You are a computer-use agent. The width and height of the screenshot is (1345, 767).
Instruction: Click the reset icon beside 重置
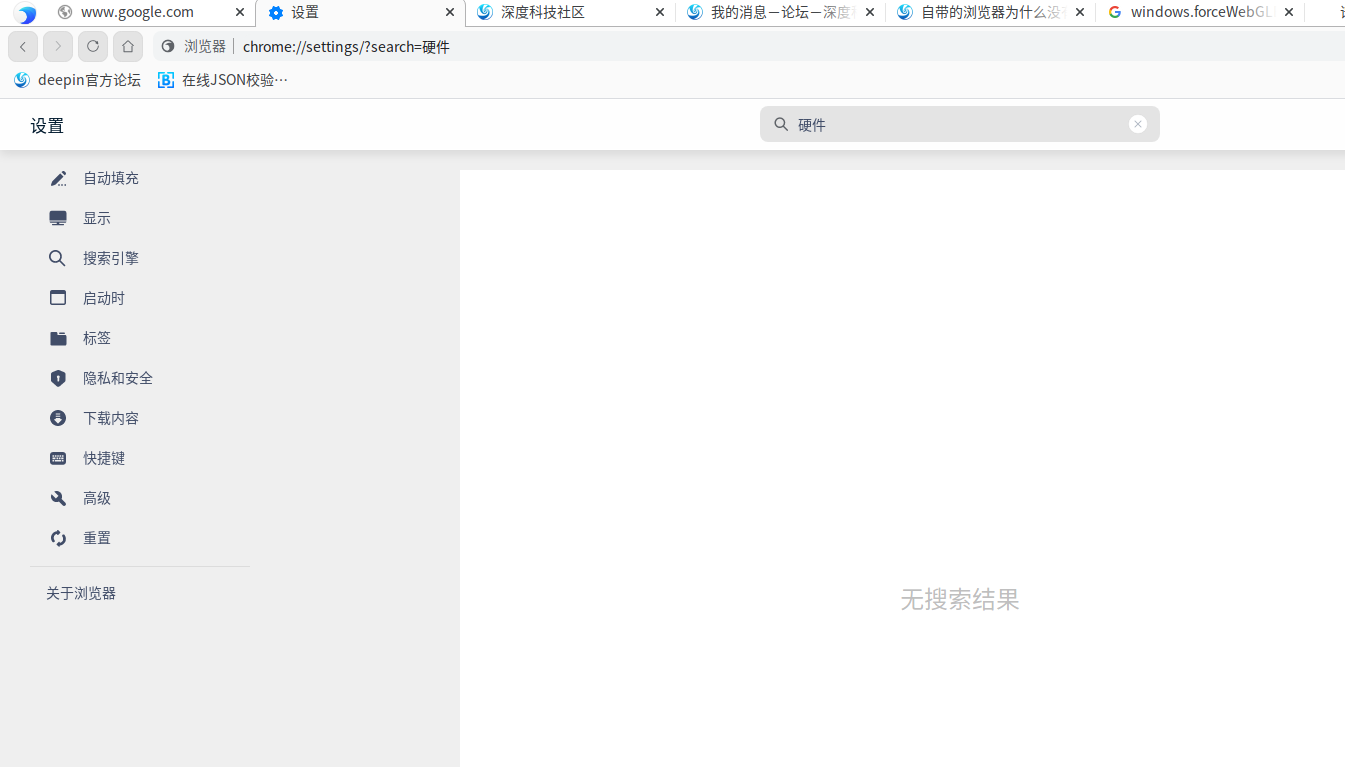coord(58,538)
